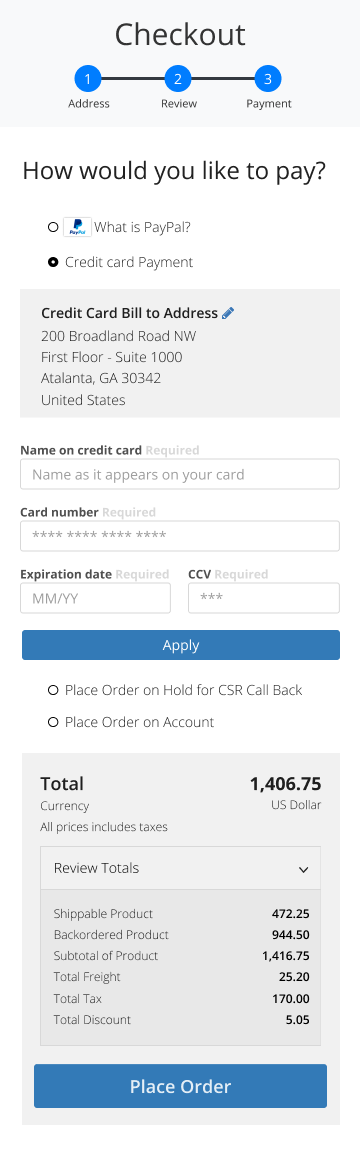The image size is (360, 1150).
Task: Go to step 1 Address circle
Action: pyautogui.click(x=88, y=78)
